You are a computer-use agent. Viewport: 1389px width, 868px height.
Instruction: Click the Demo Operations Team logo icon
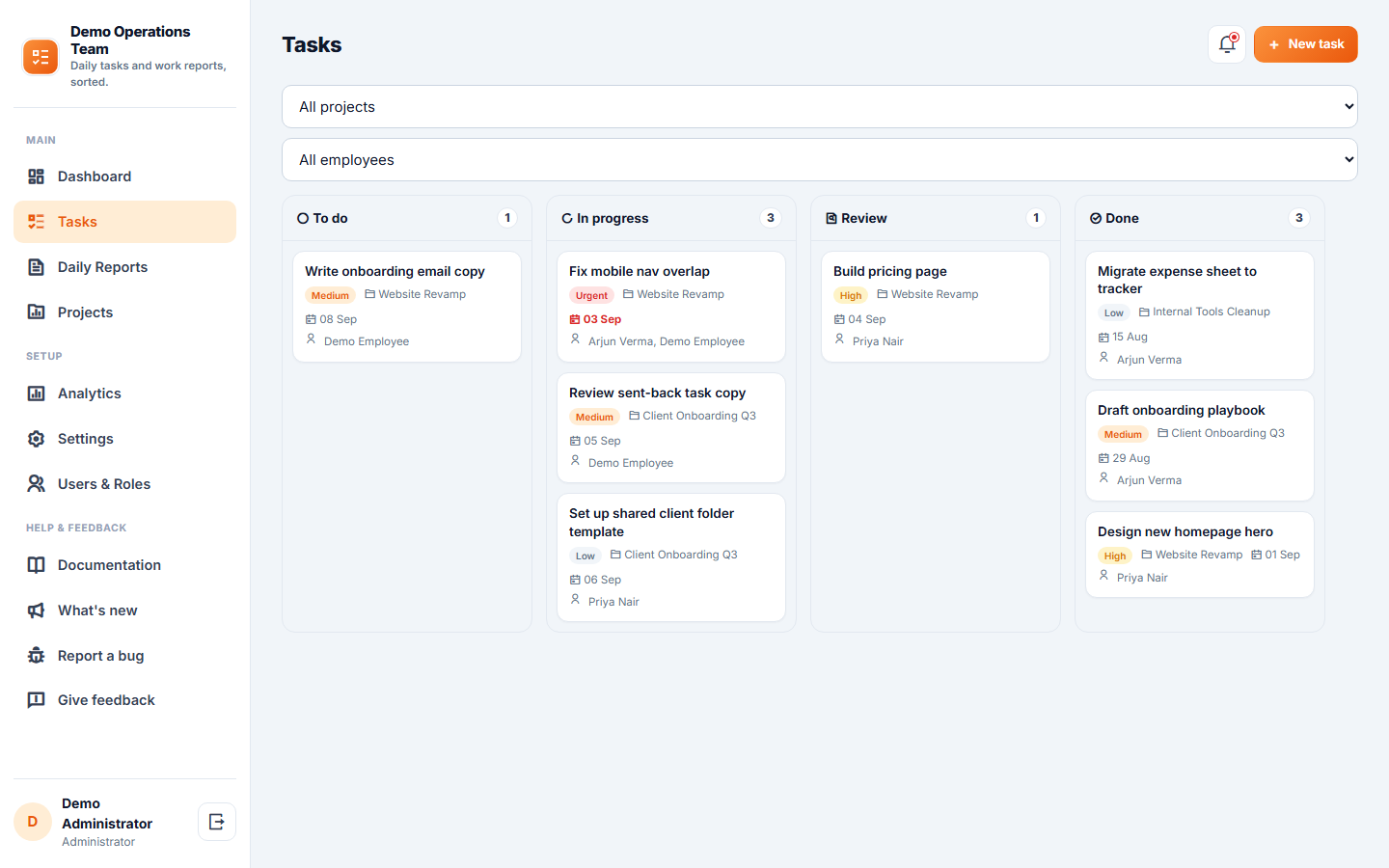pos(41,57)
